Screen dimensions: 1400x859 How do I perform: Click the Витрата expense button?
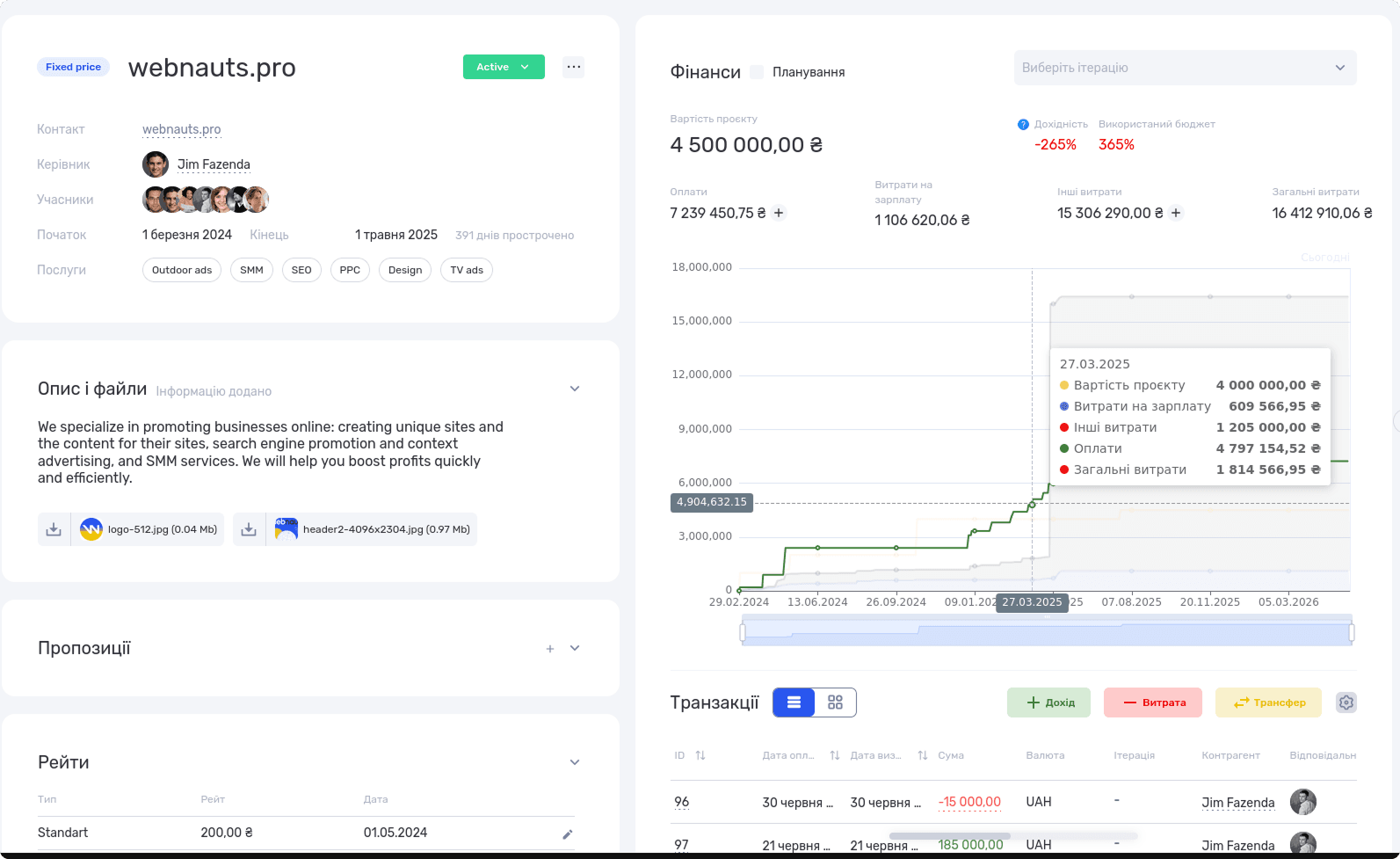1153,702
